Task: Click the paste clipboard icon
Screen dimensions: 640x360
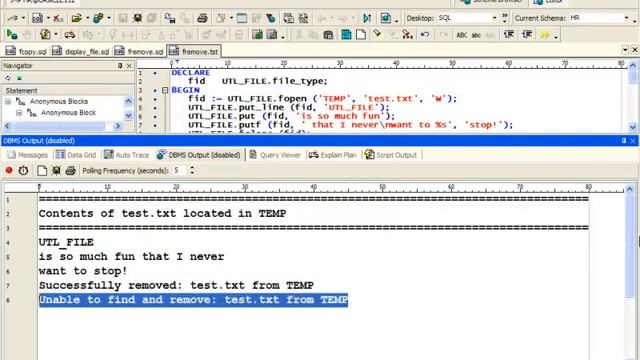Action: point(328,35)
